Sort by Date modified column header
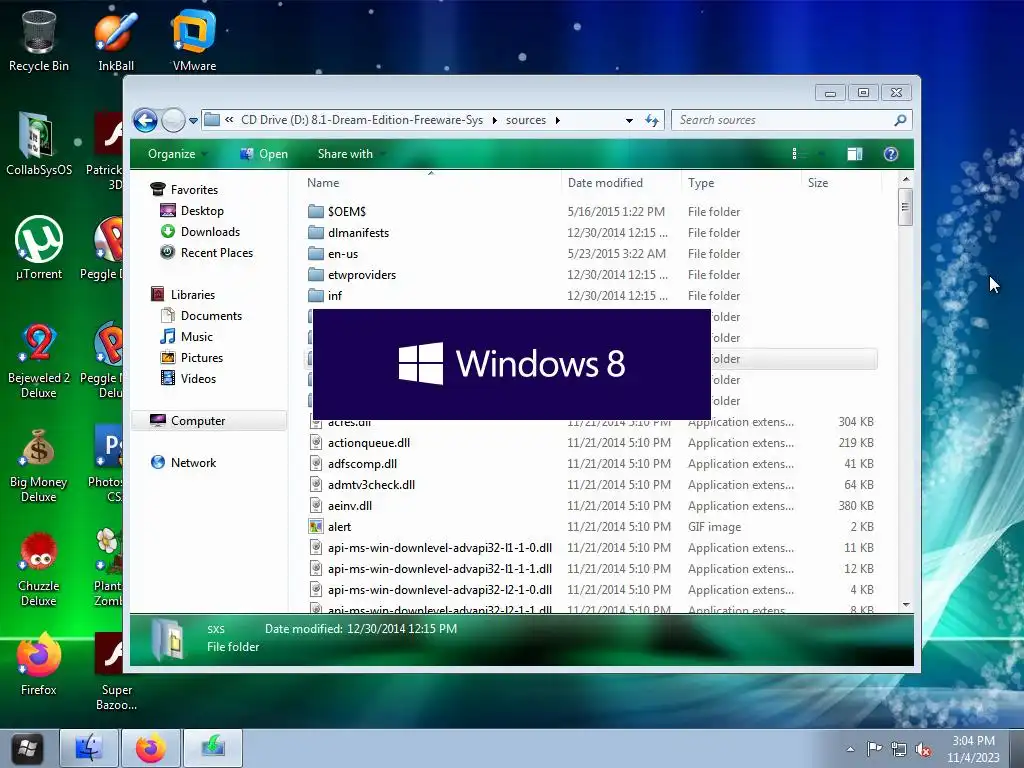1024x768 pixels. pos(621,183)
